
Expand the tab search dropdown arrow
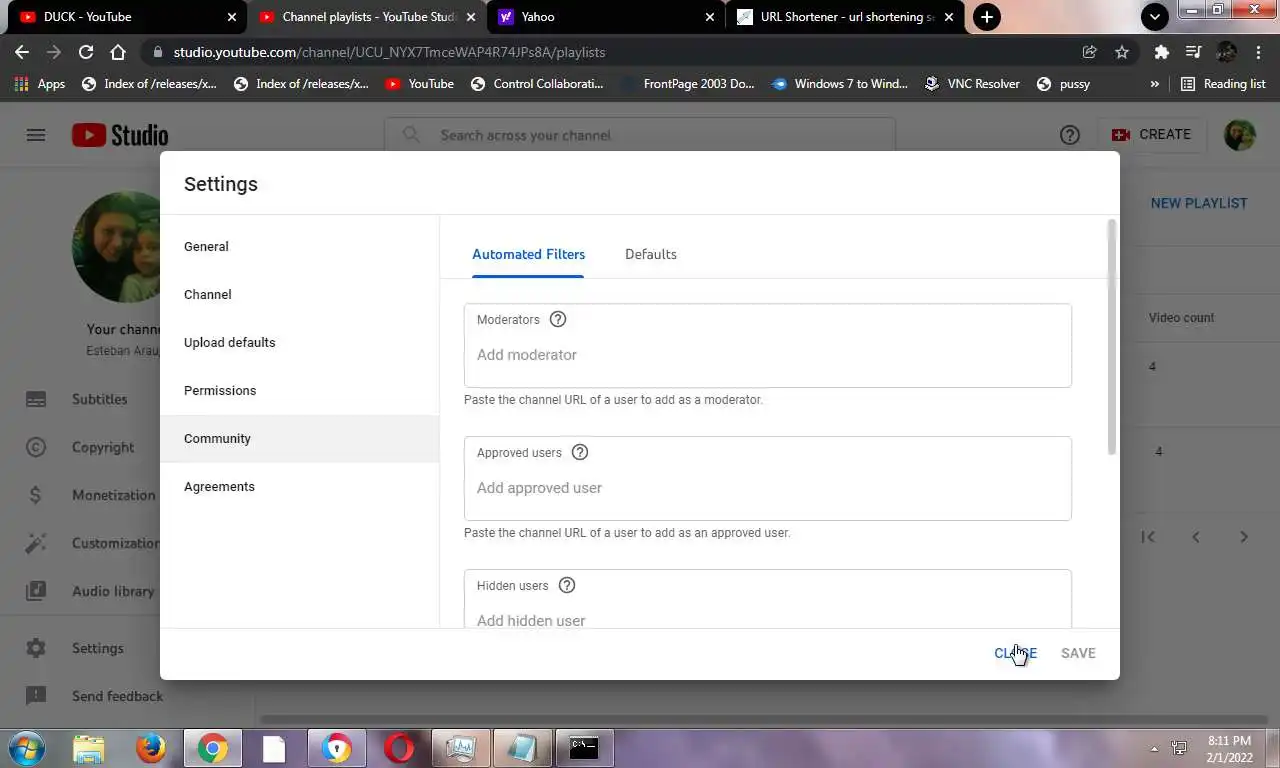(x=1155, y=17)
